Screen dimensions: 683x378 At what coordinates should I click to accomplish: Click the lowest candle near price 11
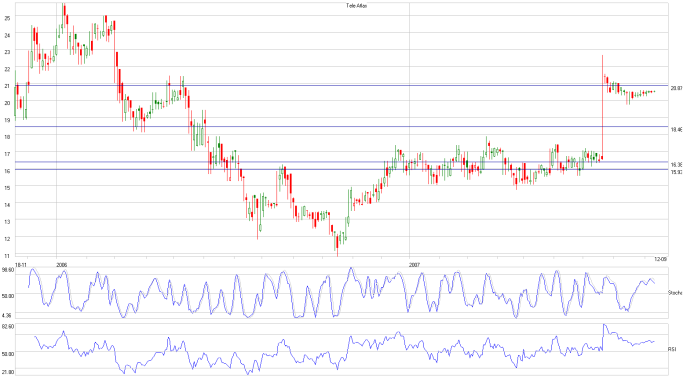tap(337, 244)
